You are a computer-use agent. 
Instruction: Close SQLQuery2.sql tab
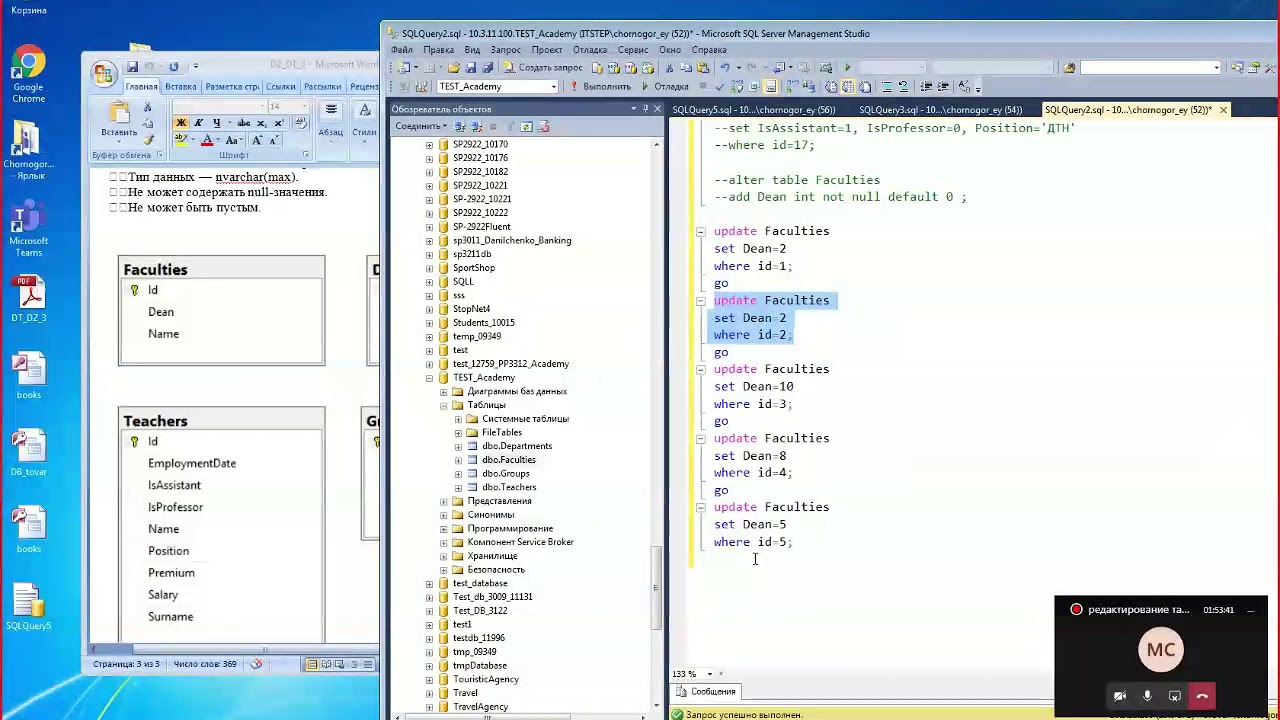pos(1223,110)
